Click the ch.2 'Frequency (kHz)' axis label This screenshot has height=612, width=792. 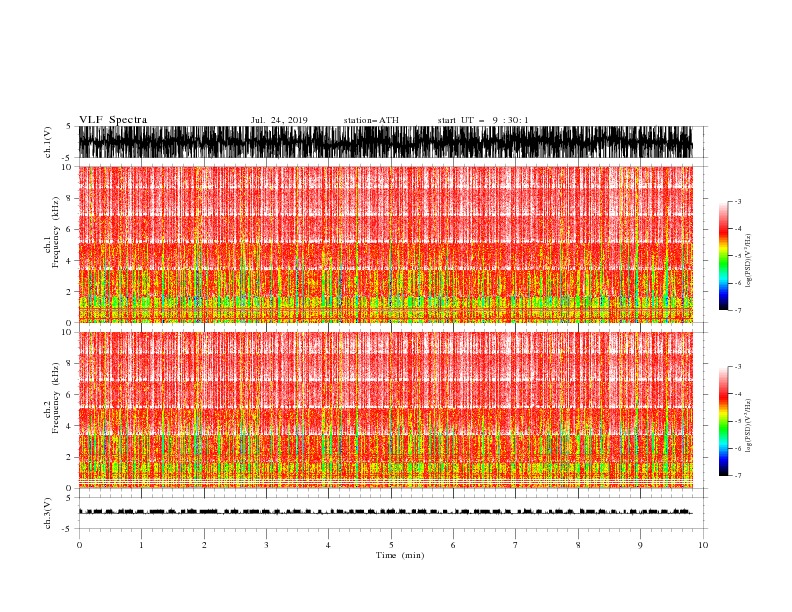[56, 398]
